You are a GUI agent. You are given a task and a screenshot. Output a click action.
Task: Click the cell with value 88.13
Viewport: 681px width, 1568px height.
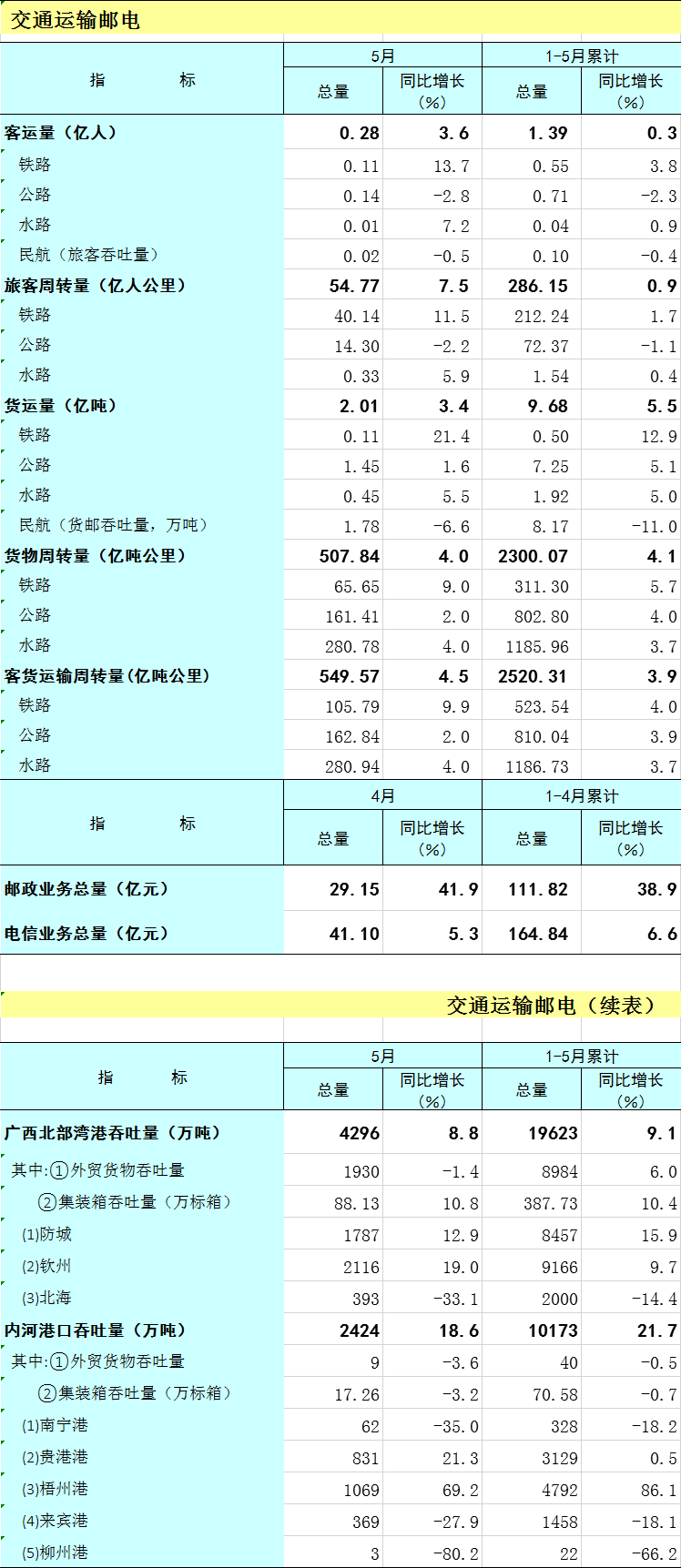pyautogui.click(x=357, y=1203)
